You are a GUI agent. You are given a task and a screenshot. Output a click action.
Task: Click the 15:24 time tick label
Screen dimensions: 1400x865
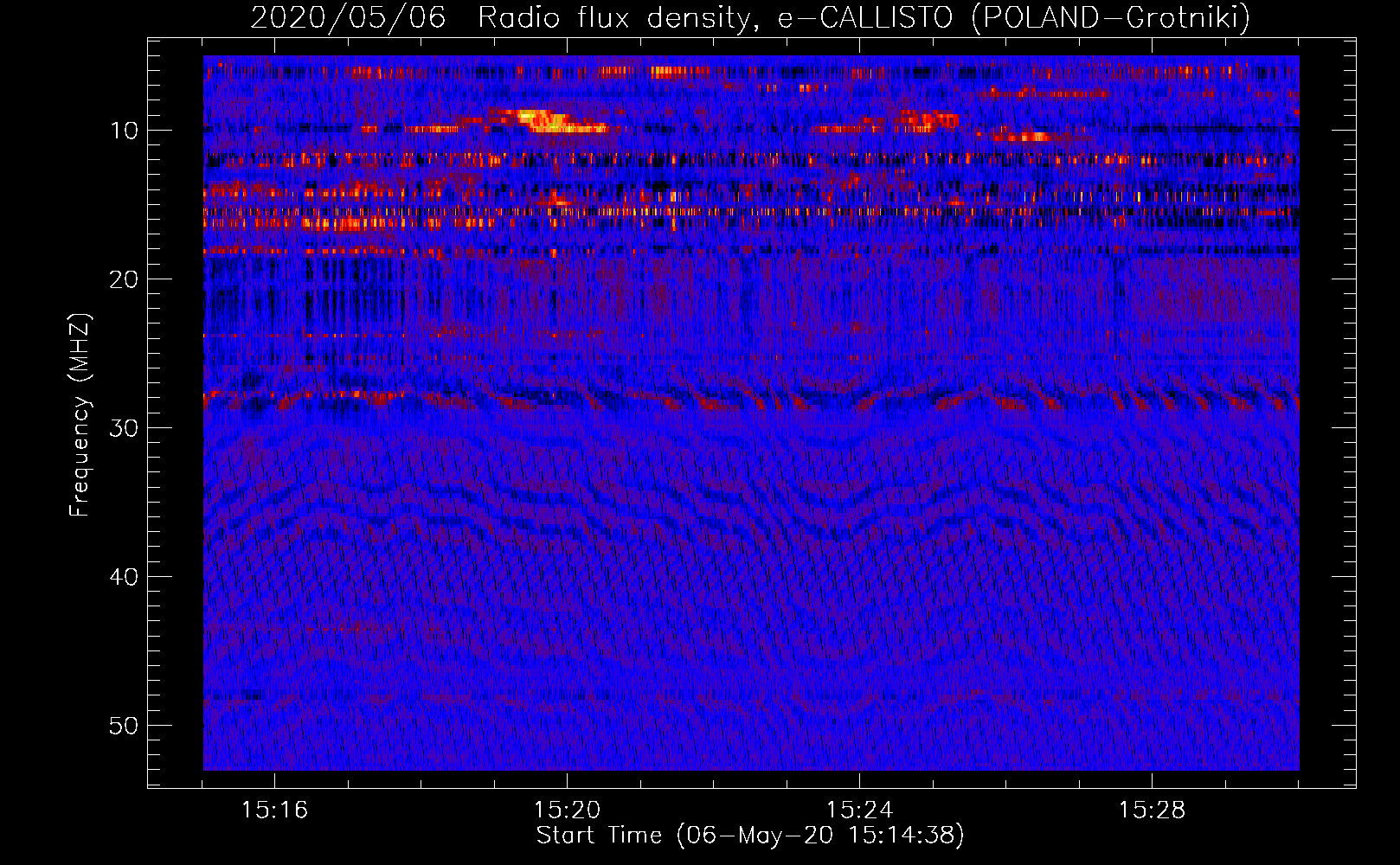click(x=859, y=811)
